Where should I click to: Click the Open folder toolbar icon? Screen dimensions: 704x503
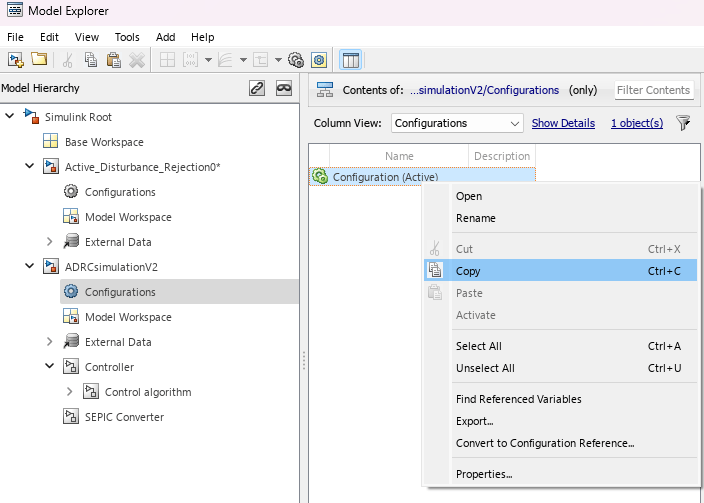click(39, 60)
